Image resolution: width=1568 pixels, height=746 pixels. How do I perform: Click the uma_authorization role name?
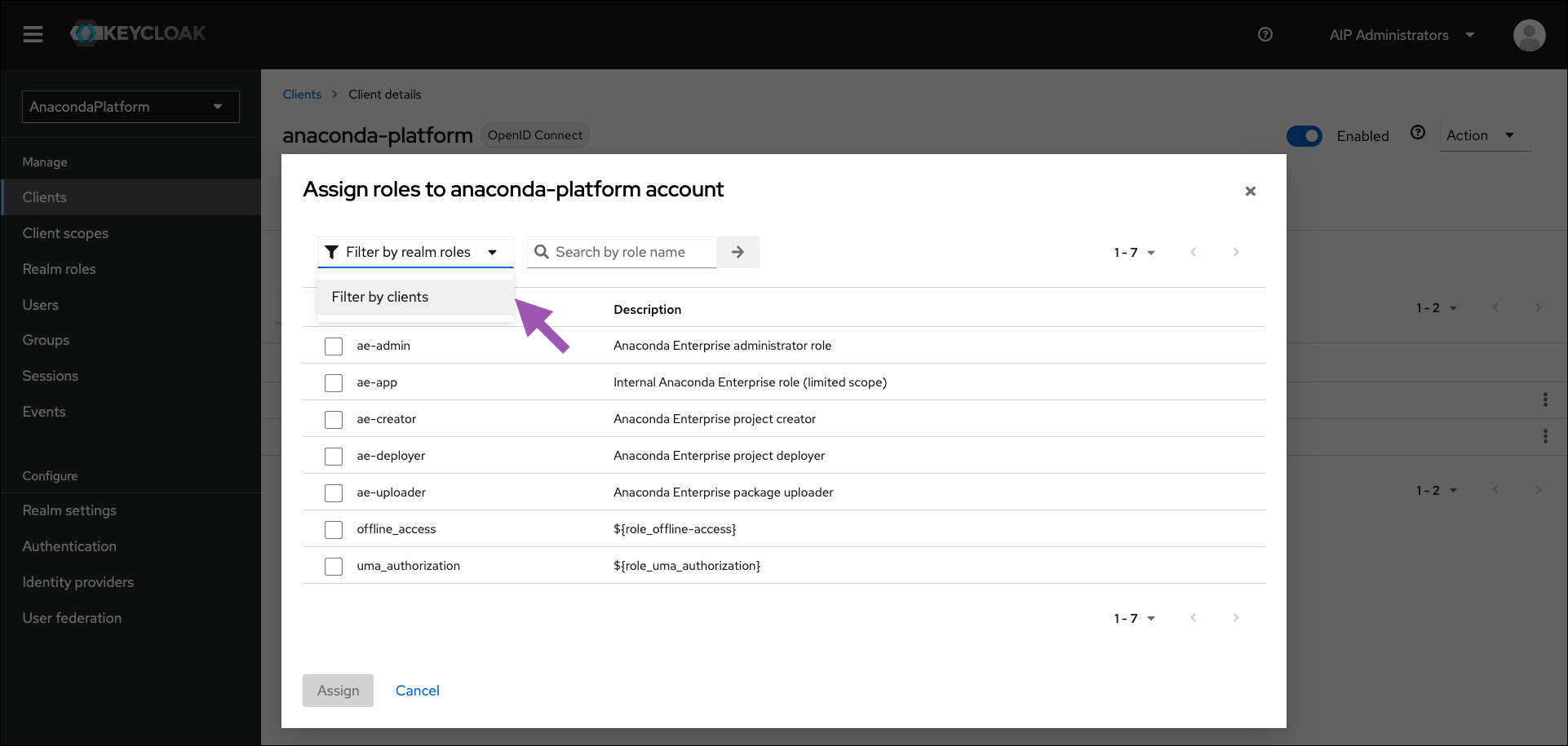(x=408, y=566)
